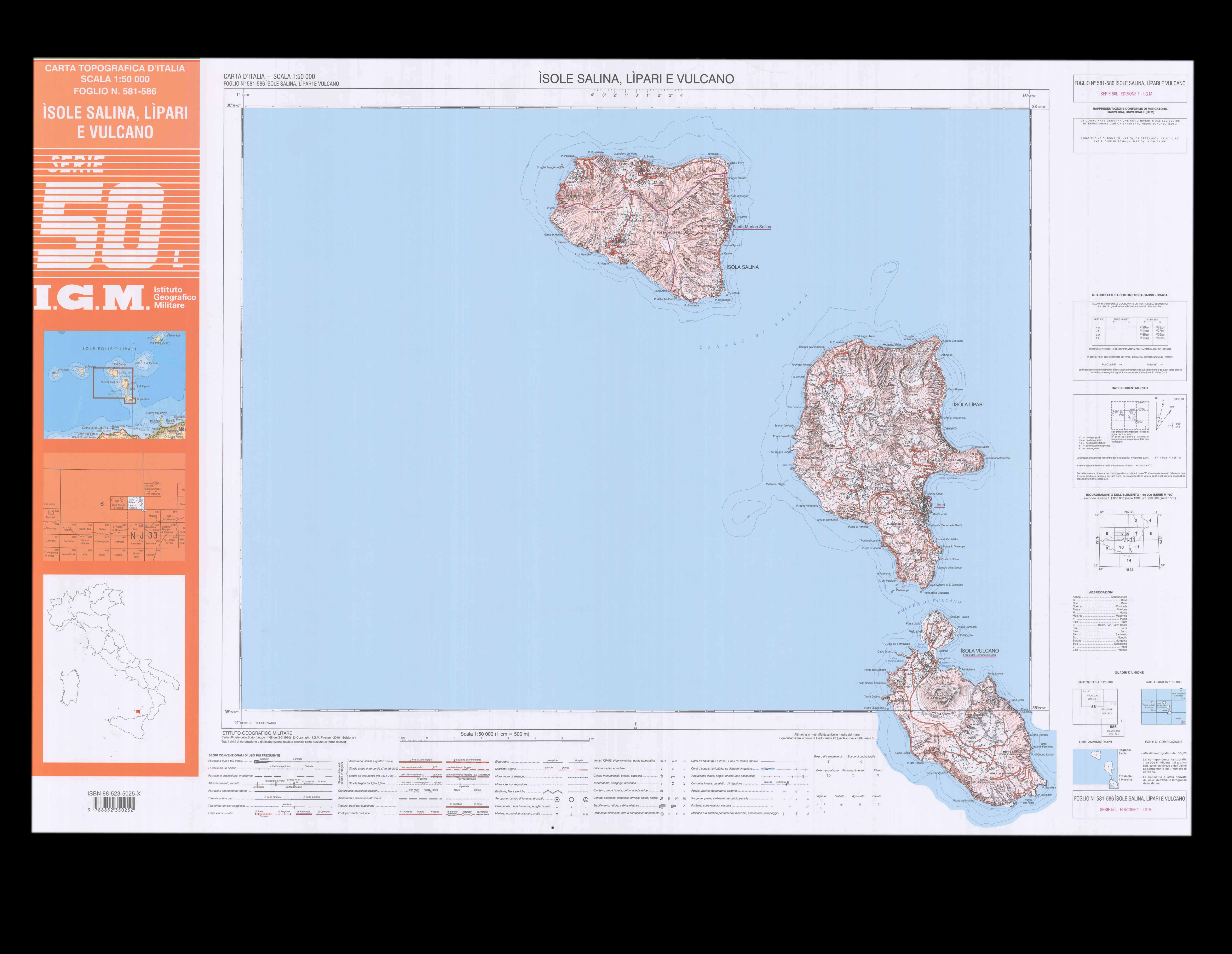Click the underlined 'Lìpari' town label
Viewport: 1232px width, 954px height.
click(940, 505)
